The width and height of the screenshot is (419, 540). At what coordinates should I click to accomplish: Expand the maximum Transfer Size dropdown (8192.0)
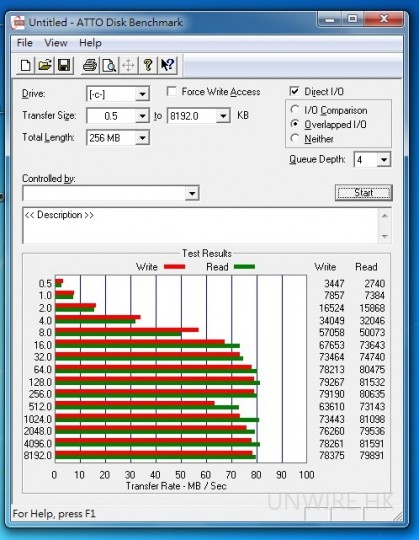point(223,116)
